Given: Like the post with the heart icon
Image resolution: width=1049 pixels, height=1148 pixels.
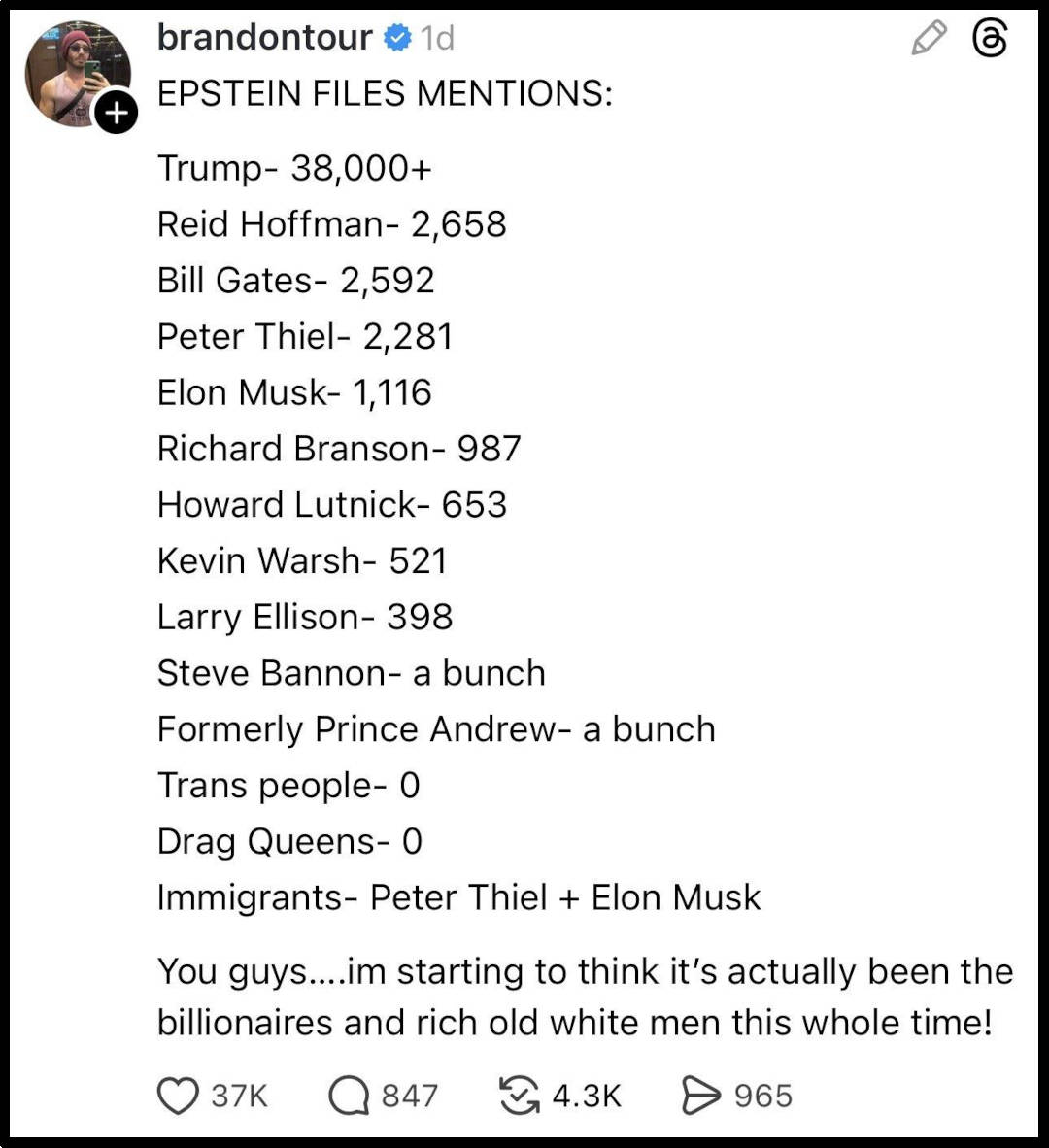Looking at the screenshot, I should point(178,1096).
